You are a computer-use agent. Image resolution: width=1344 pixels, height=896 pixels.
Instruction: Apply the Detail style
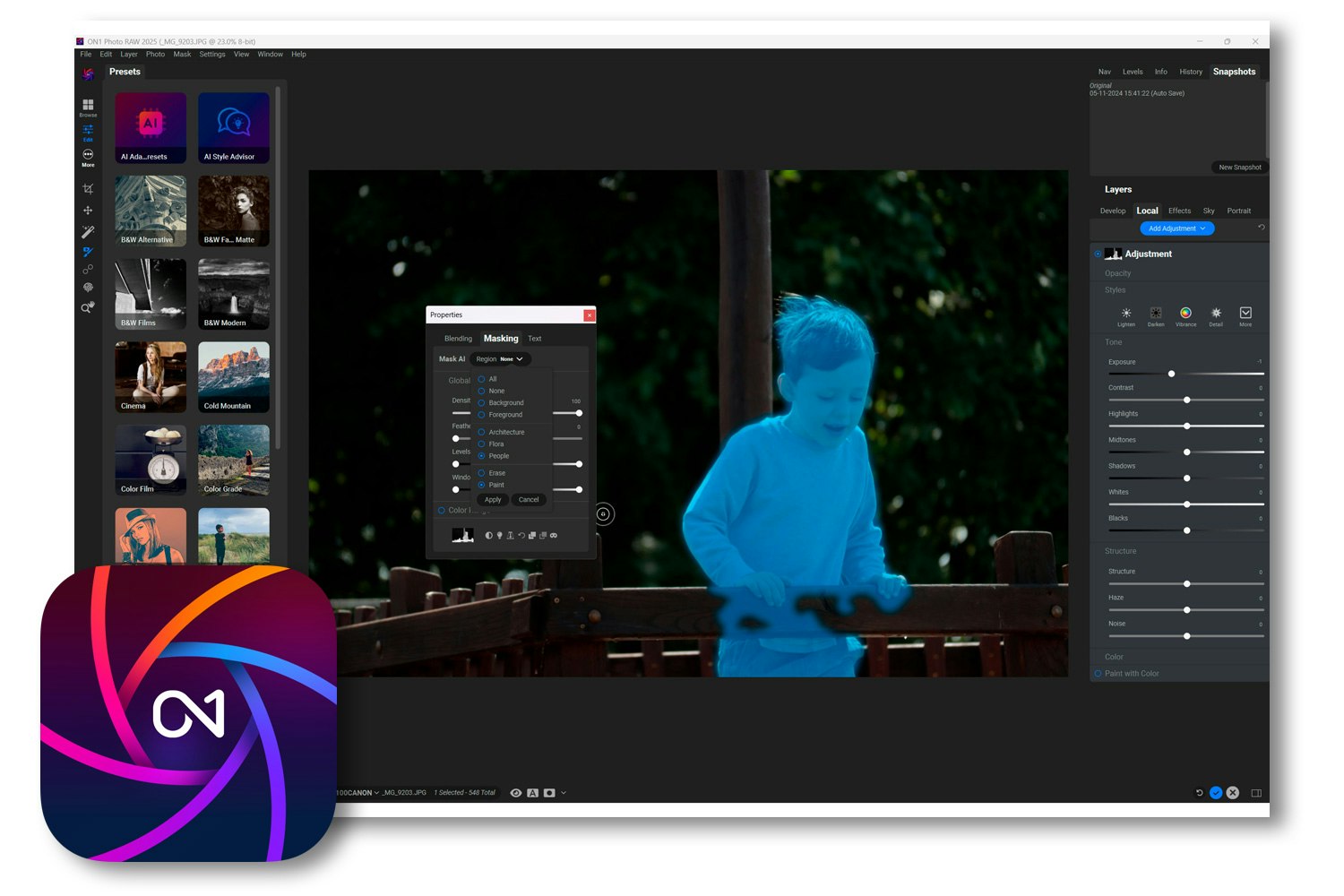pyautogui.click(x=1216, y=316)
